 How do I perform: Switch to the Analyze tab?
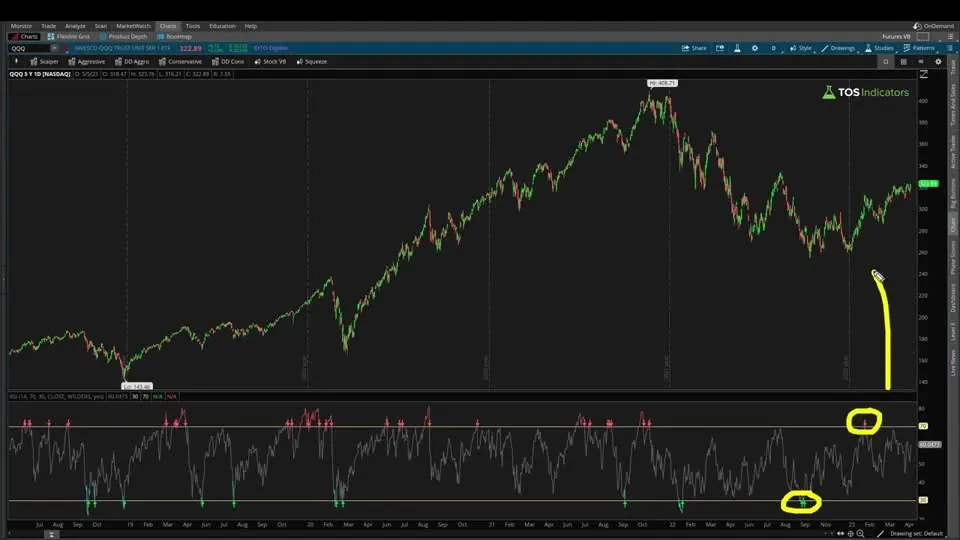pyautogui.click(x=75, y=26)
